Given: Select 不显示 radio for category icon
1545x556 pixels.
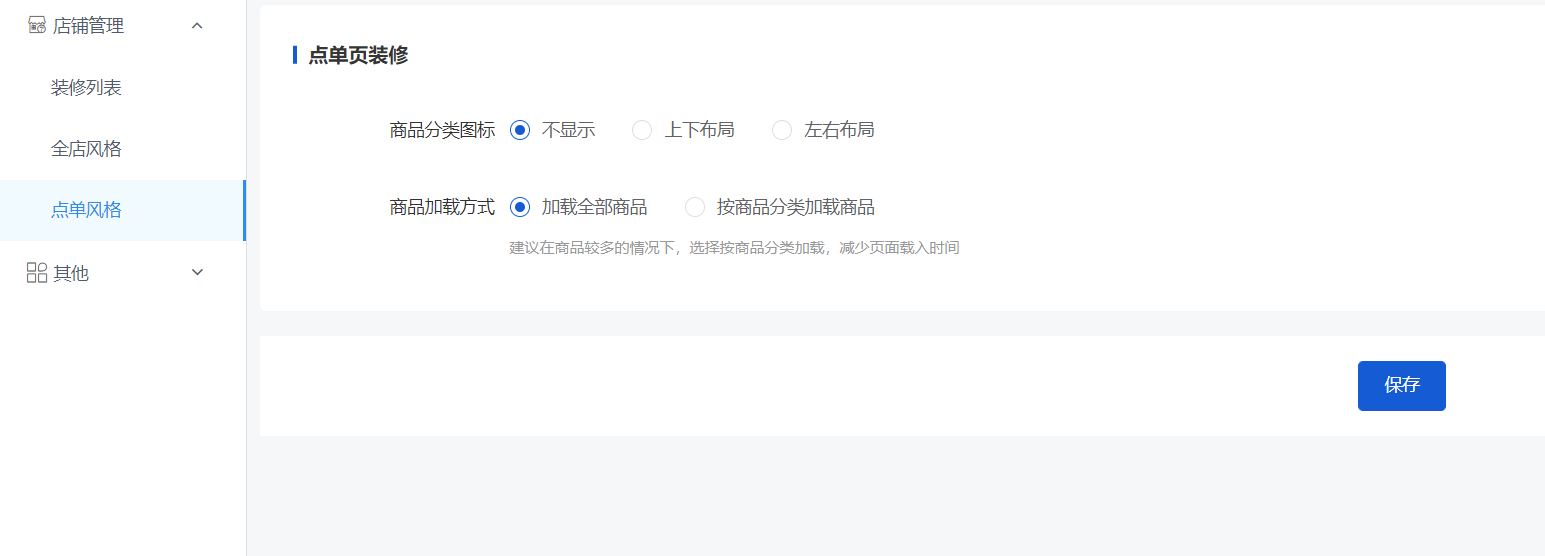Looking at the screenshot, I should point(520,130).
